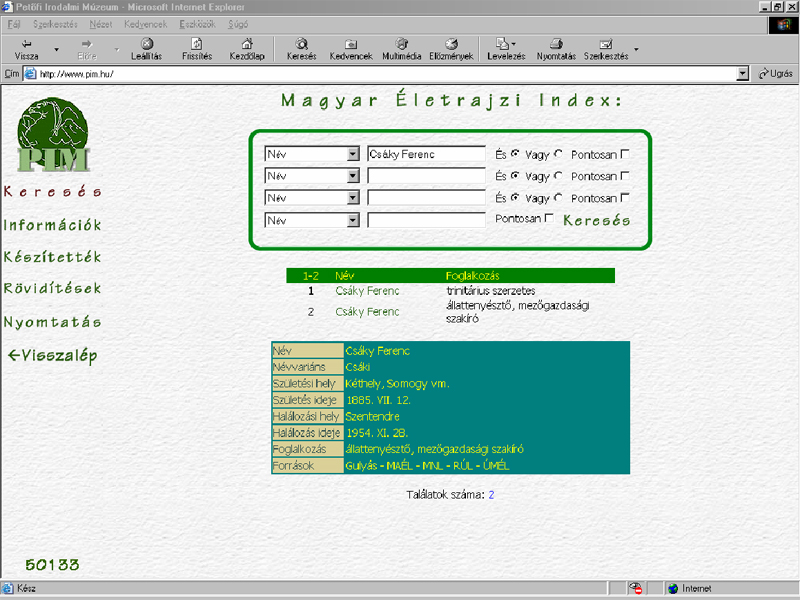
Task: Click the Szerkesztés edit toolbar icon
Action: [606, 44]
